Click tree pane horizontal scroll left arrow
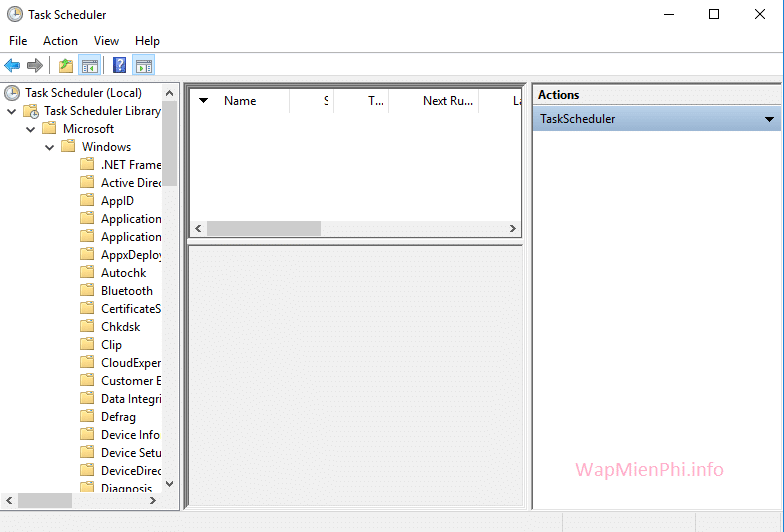The height and width of the screenshot is (532, 784). point(9,500)
